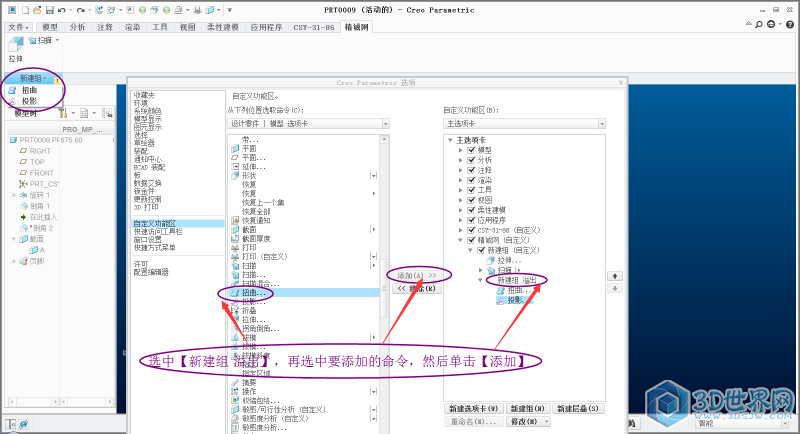Click the status bar icon at bottom left corner

tap(11, 424)
